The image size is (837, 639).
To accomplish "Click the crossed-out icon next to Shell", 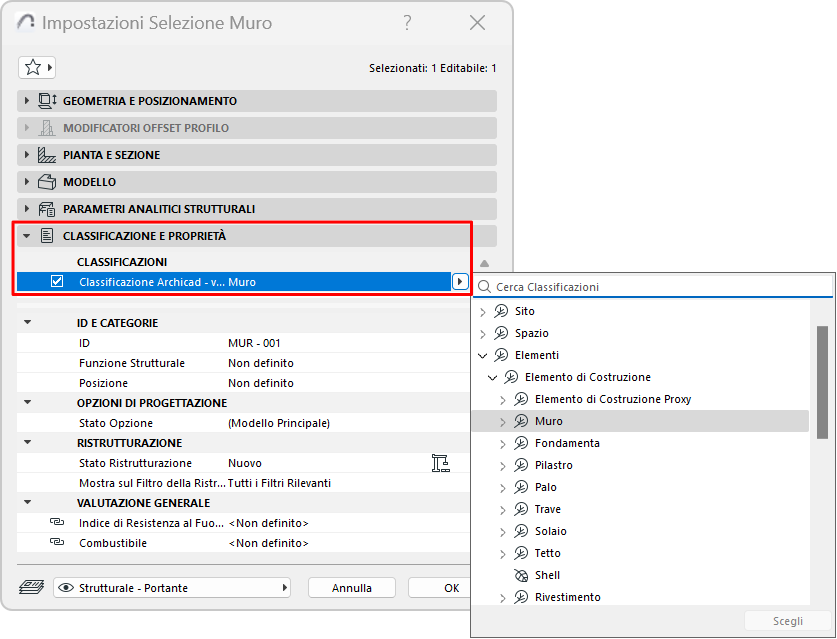I will (x=521, y=575).
